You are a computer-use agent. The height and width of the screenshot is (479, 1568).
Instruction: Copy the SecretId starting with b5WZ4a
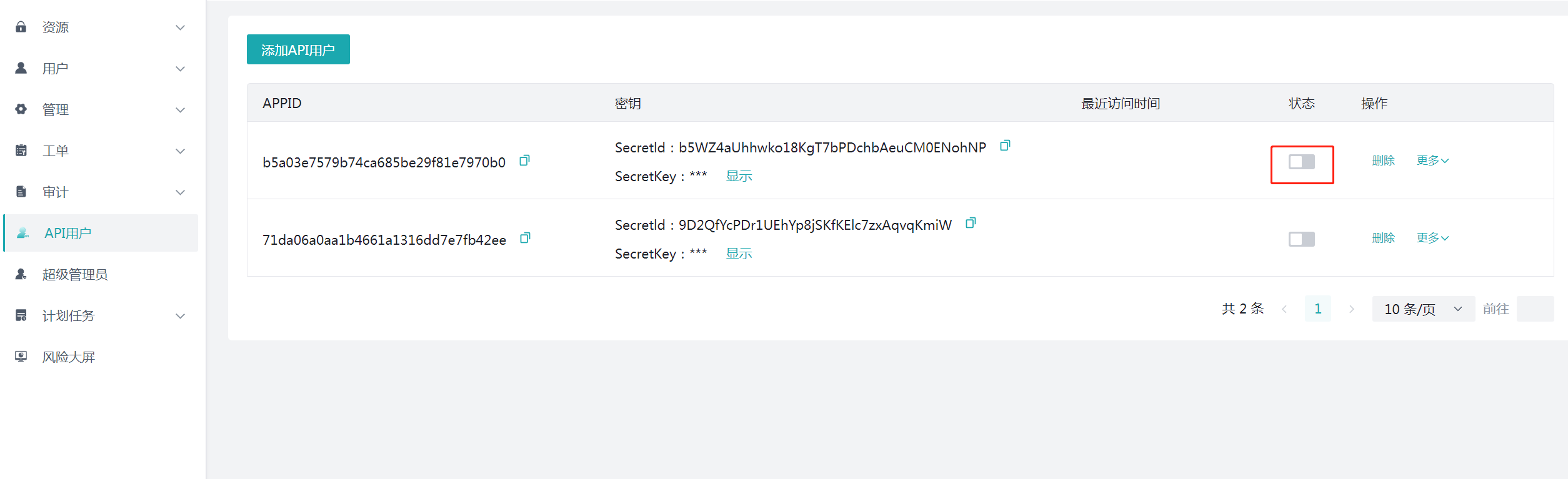[x=1004, y=146]
